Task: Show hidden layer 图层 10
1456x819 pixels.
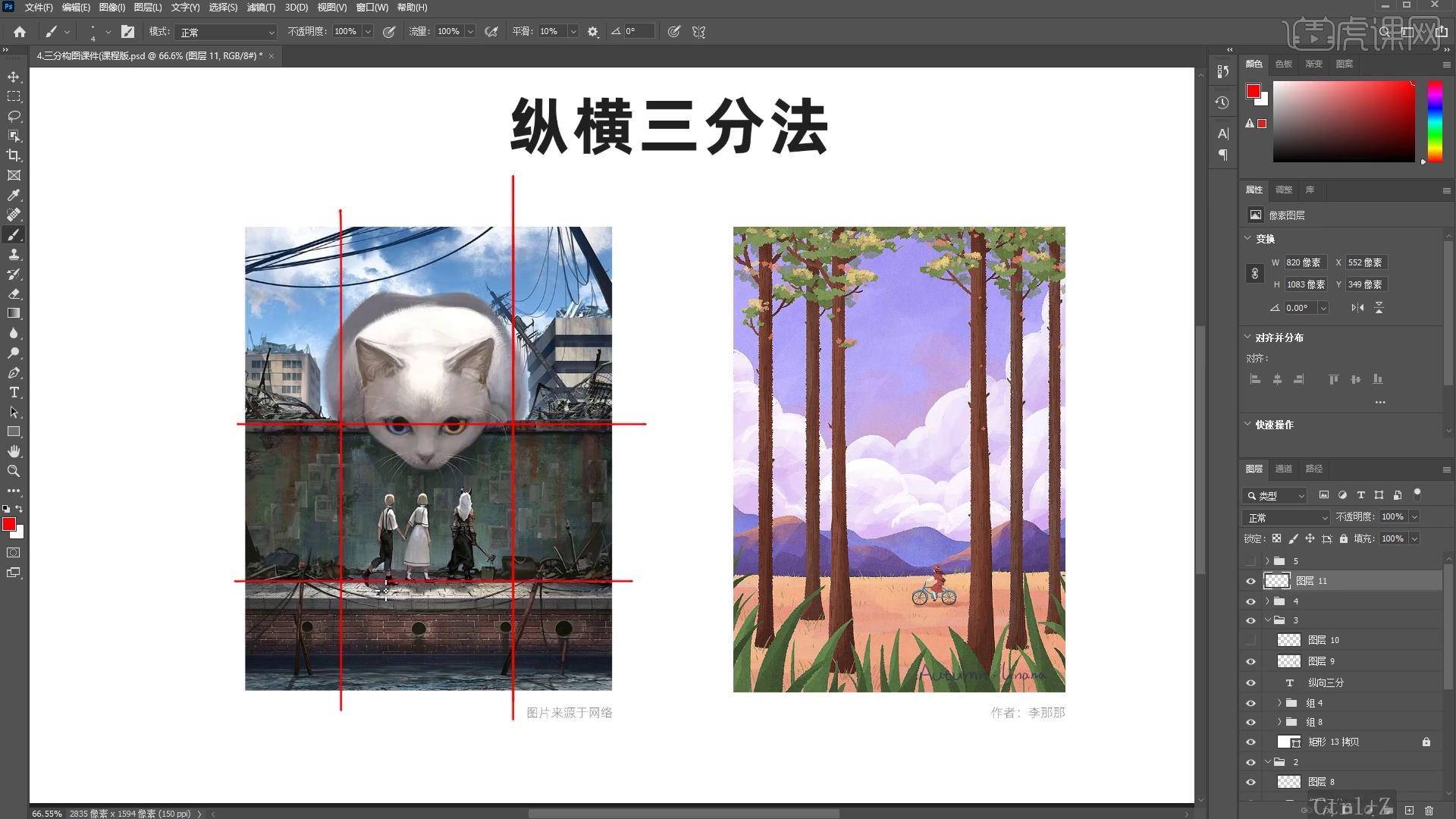Action: click(x=1250, y=640)
